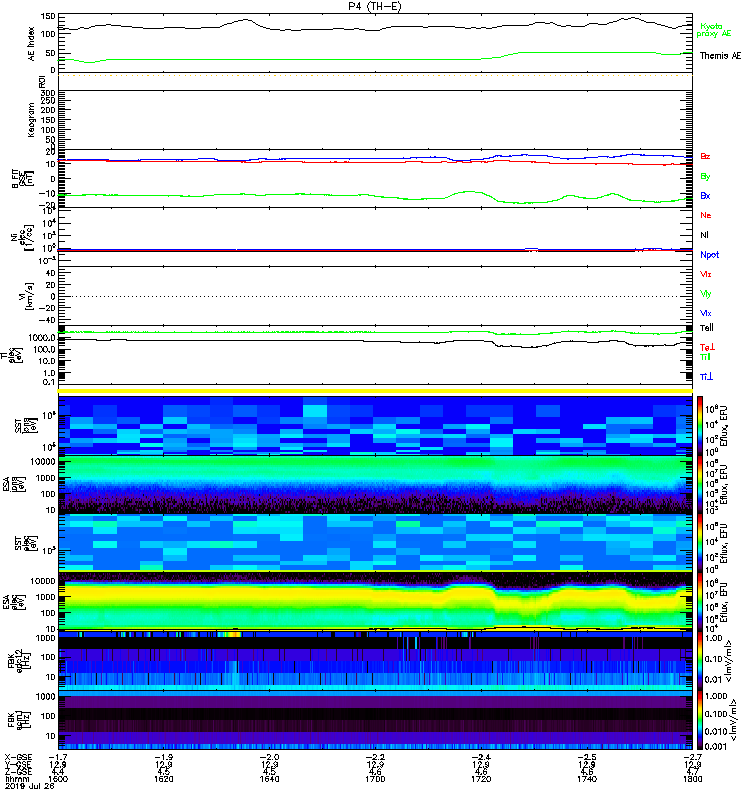
Task: Click the FBK scm1 [Hz] axis label
Action: tap(18, 719)
